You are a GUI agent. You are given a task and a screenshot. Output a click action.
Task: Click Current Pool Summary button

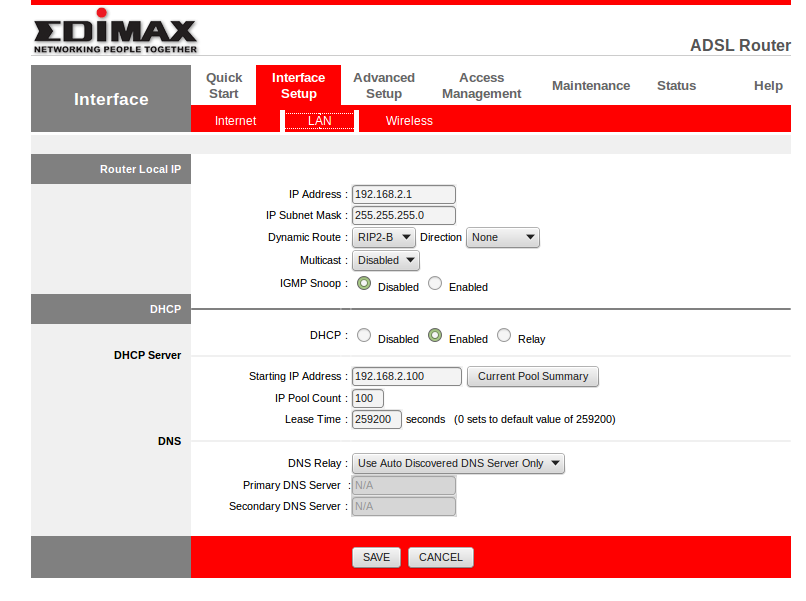pos(532,376)
